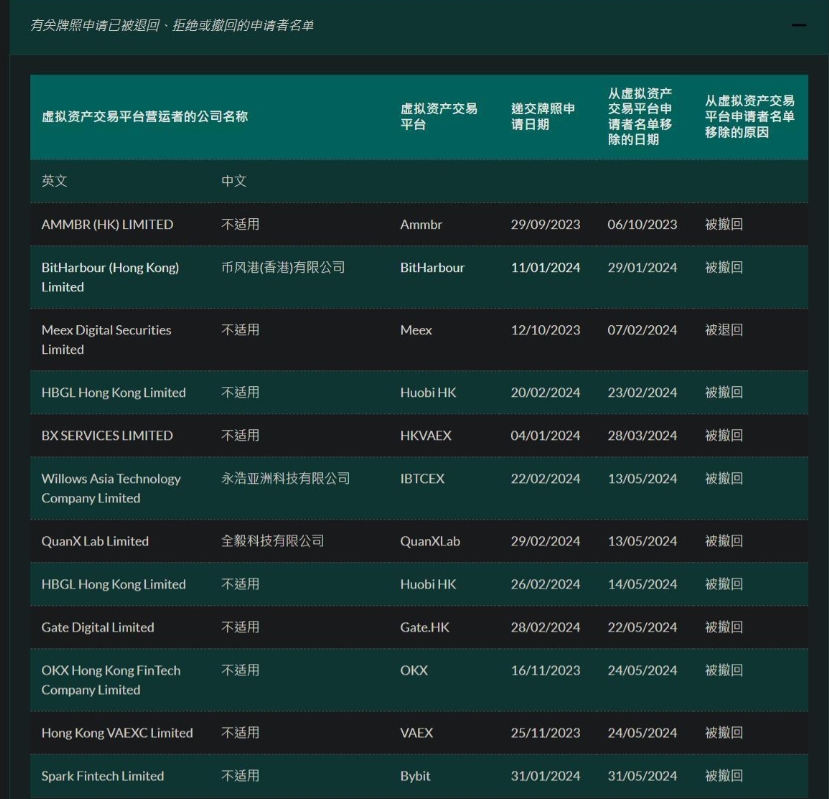Click Hong Kong VAEXC Limited entry
Image resolution: width=829 pixels, height=799 pixels.
pos(117,733)
